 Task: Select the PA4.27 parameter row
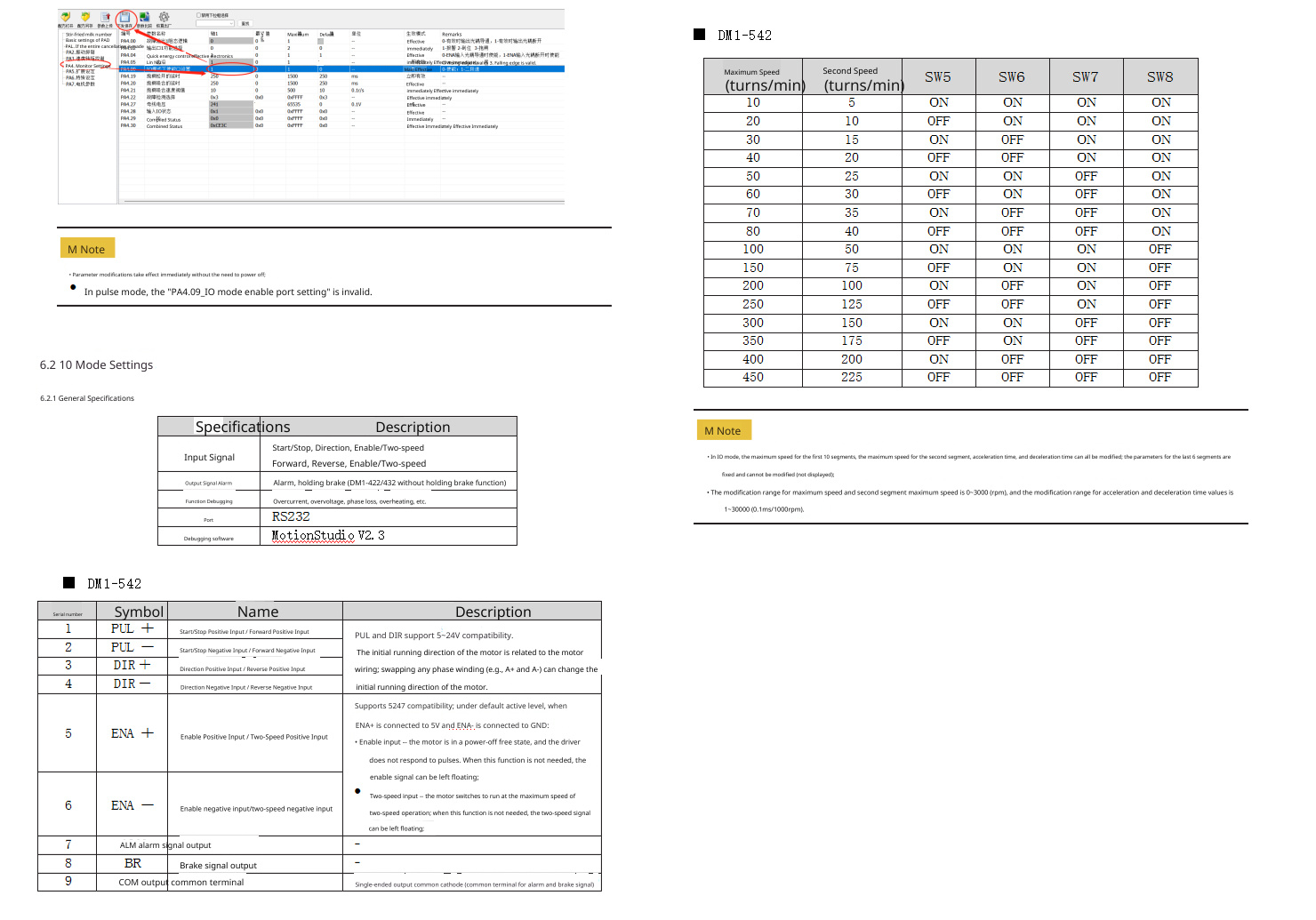341,105
